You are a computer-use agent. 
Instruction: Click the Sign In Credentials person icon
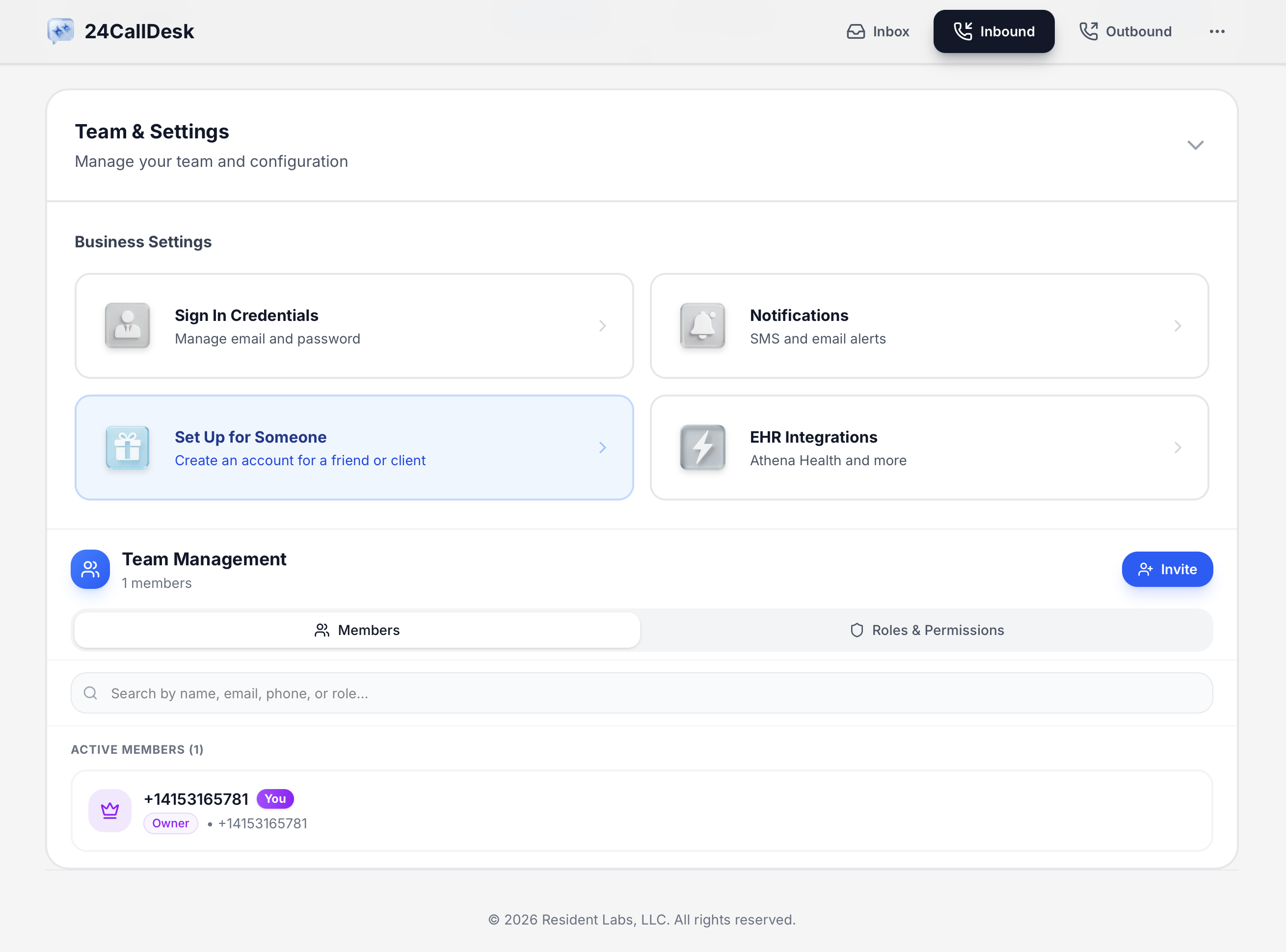128,325
